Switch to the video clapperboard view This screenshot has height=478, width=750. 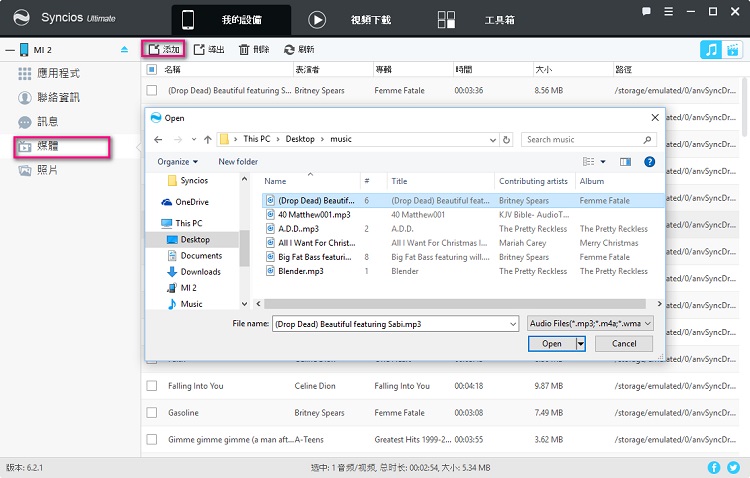(732, 49)
